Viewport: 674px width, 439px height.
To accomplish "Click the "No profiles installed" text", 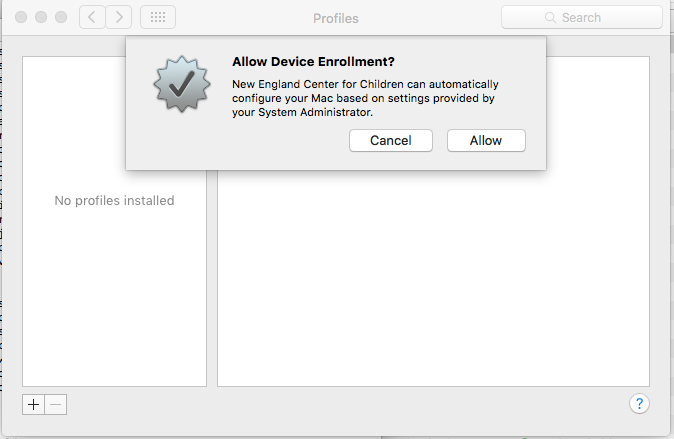I will (x=114, y=200).
